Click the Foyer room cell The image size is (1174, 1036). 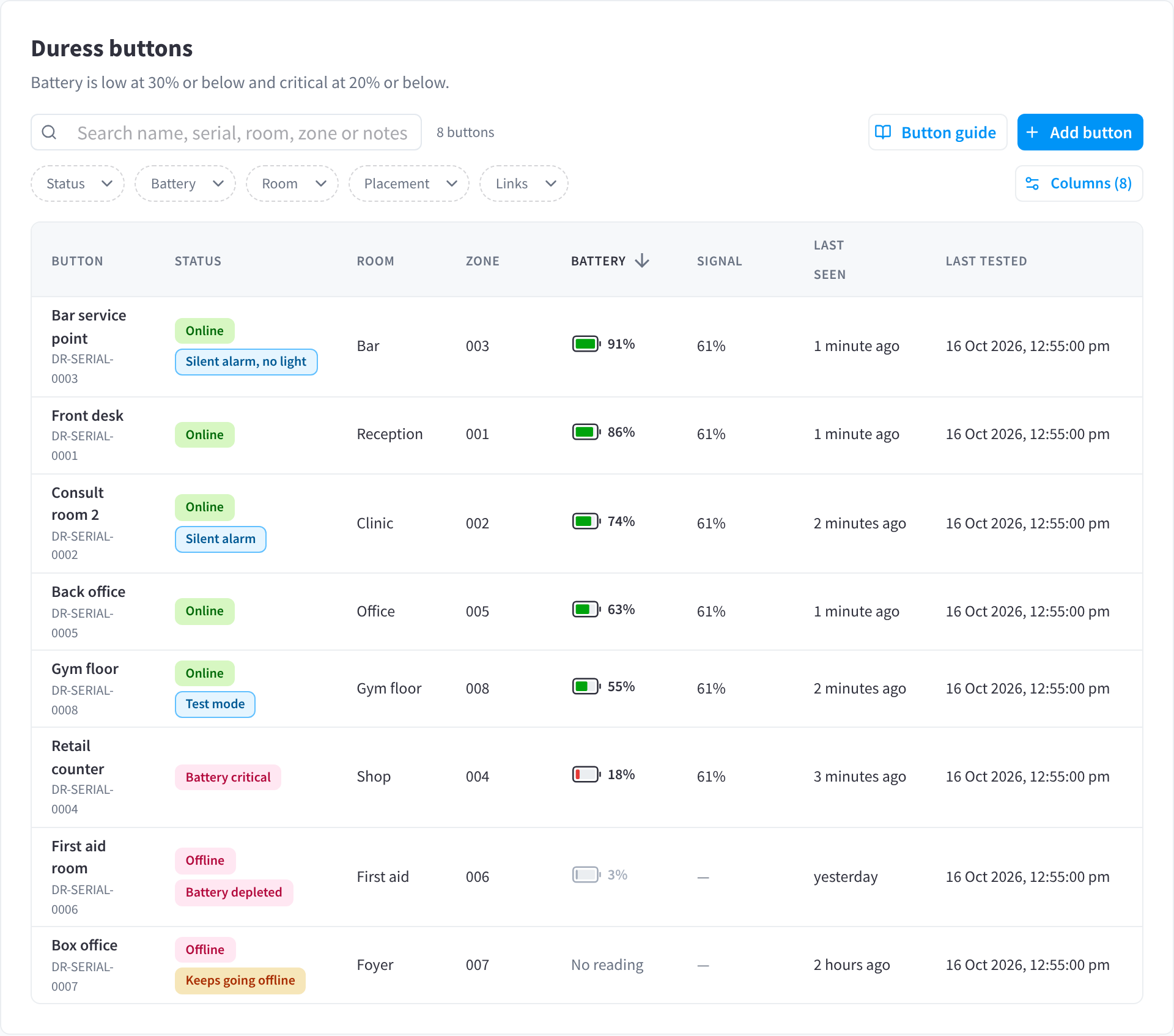(375, 965)
